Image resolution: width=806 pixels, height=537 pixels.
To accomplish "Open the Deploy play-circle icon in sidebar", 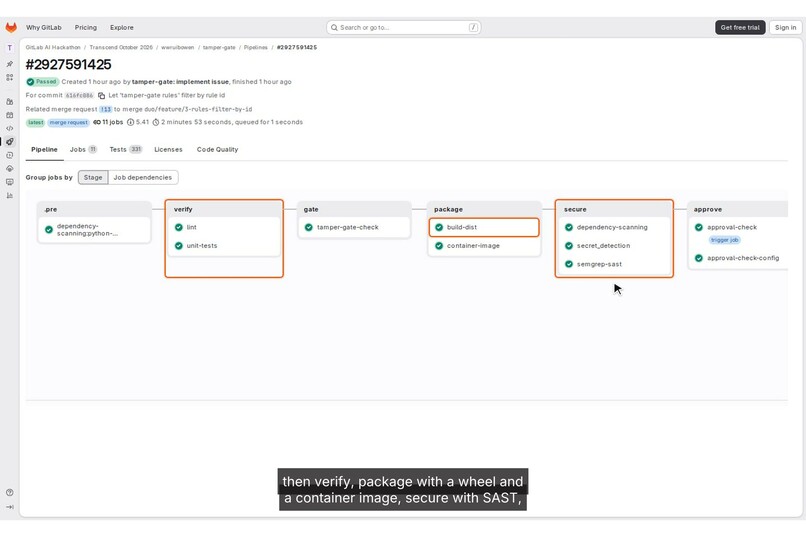I will tap(9, 155).
